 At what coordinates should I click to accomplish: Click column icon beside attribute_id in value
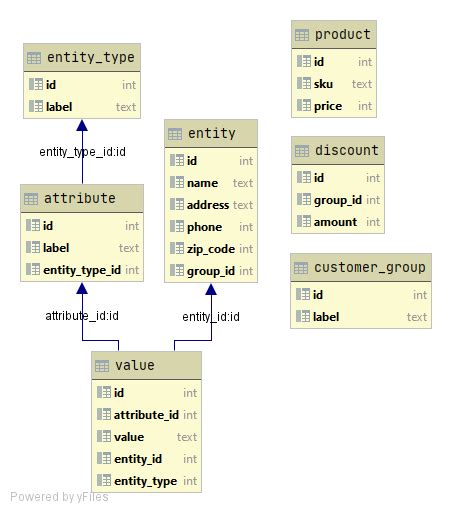104,414
